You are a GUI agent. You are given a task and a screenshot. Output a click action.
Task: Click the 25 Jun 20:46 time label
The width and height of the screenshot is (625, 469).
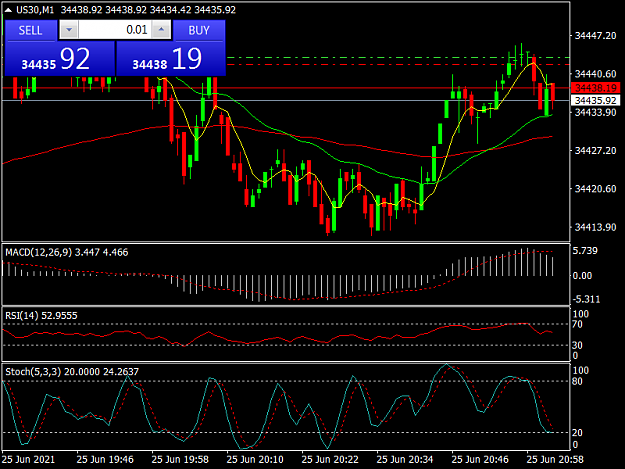coord(480,459)
